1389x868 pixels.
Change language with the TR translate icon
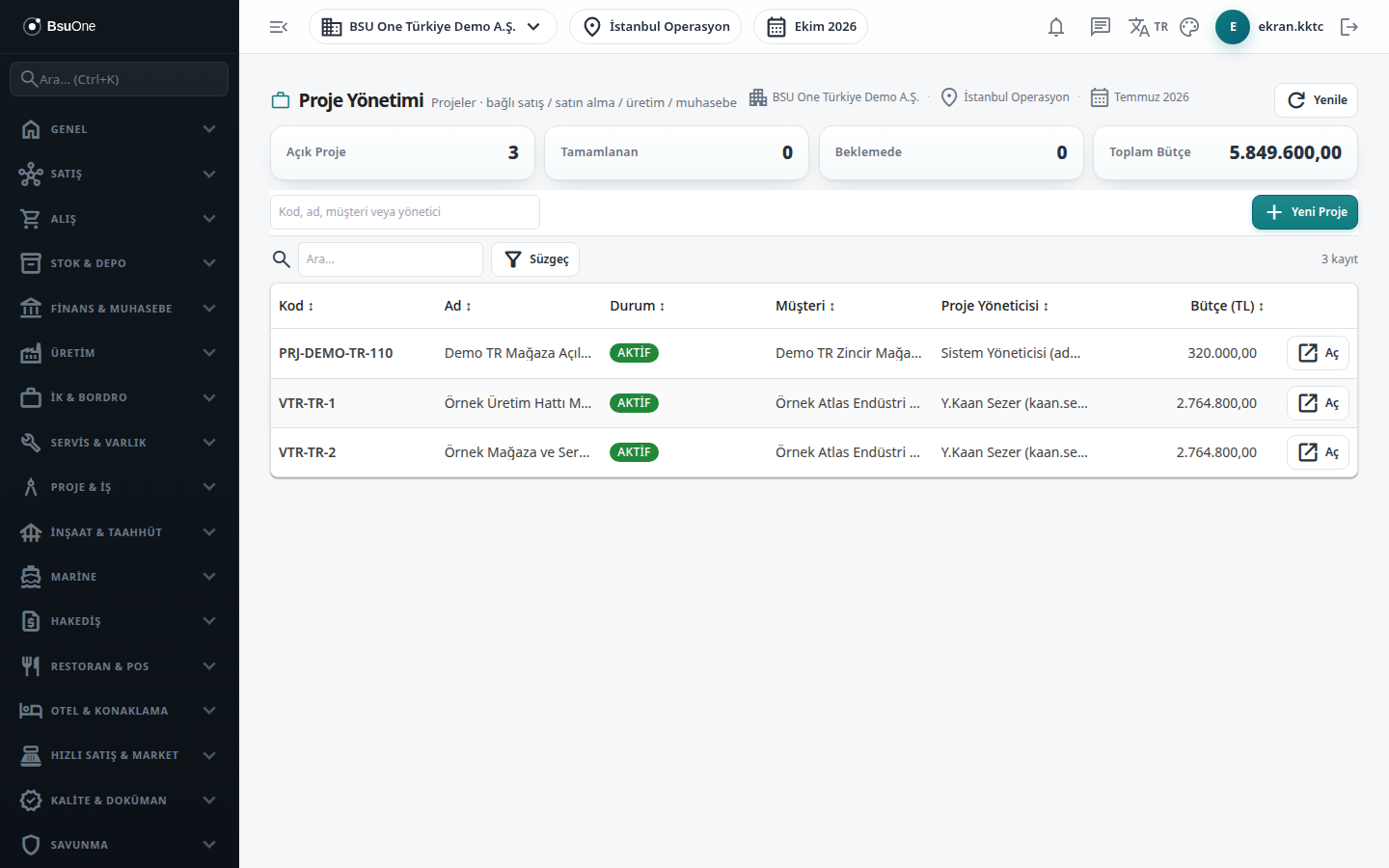point(1148,27)
